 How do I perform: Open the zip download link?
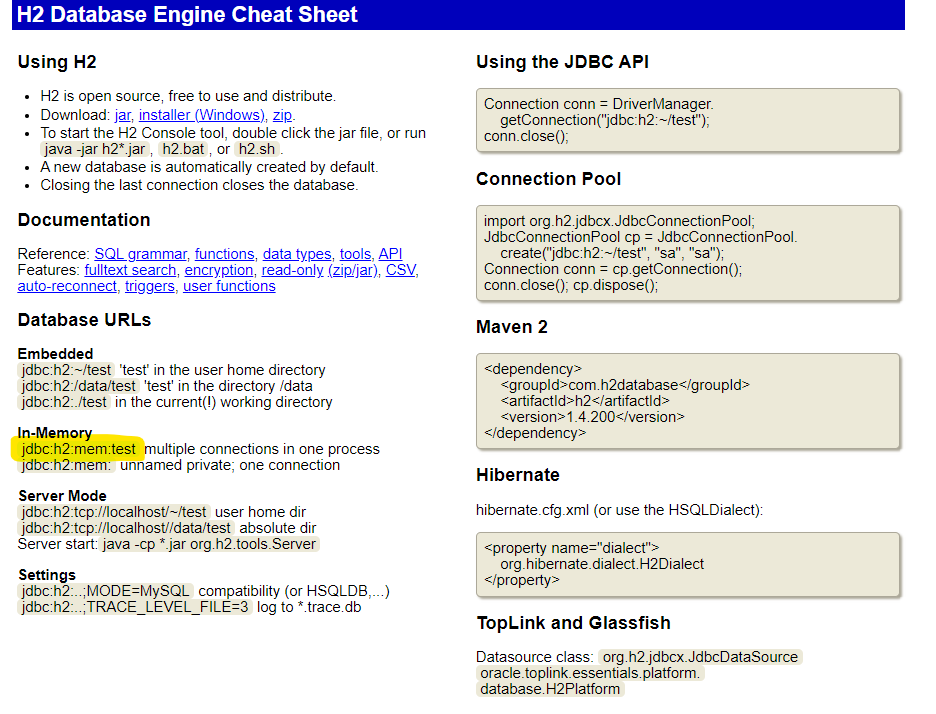point(282,115)
